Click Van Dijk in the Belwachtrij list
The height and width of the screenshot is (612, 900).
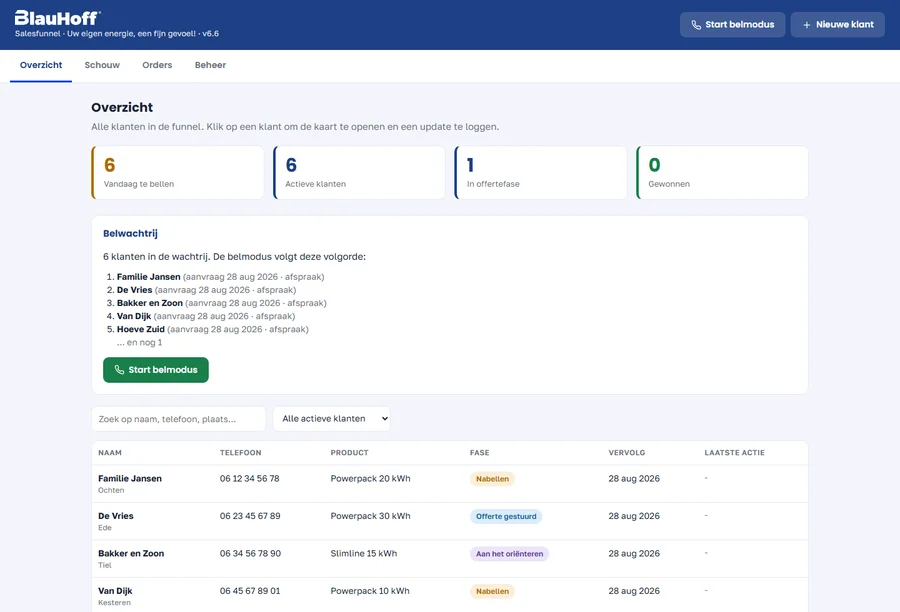coord(134,316)
